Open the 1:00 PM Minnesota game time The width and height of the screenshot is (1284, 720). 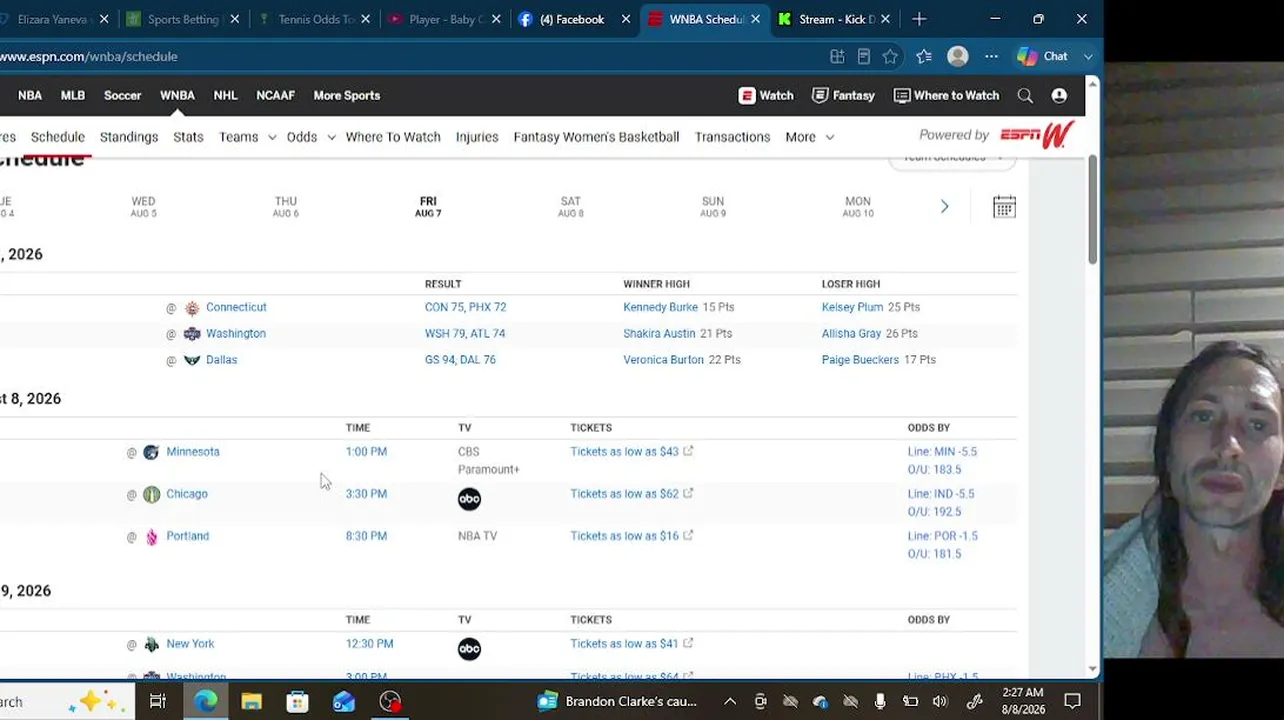pyautogui.click(x=366, y=451)
